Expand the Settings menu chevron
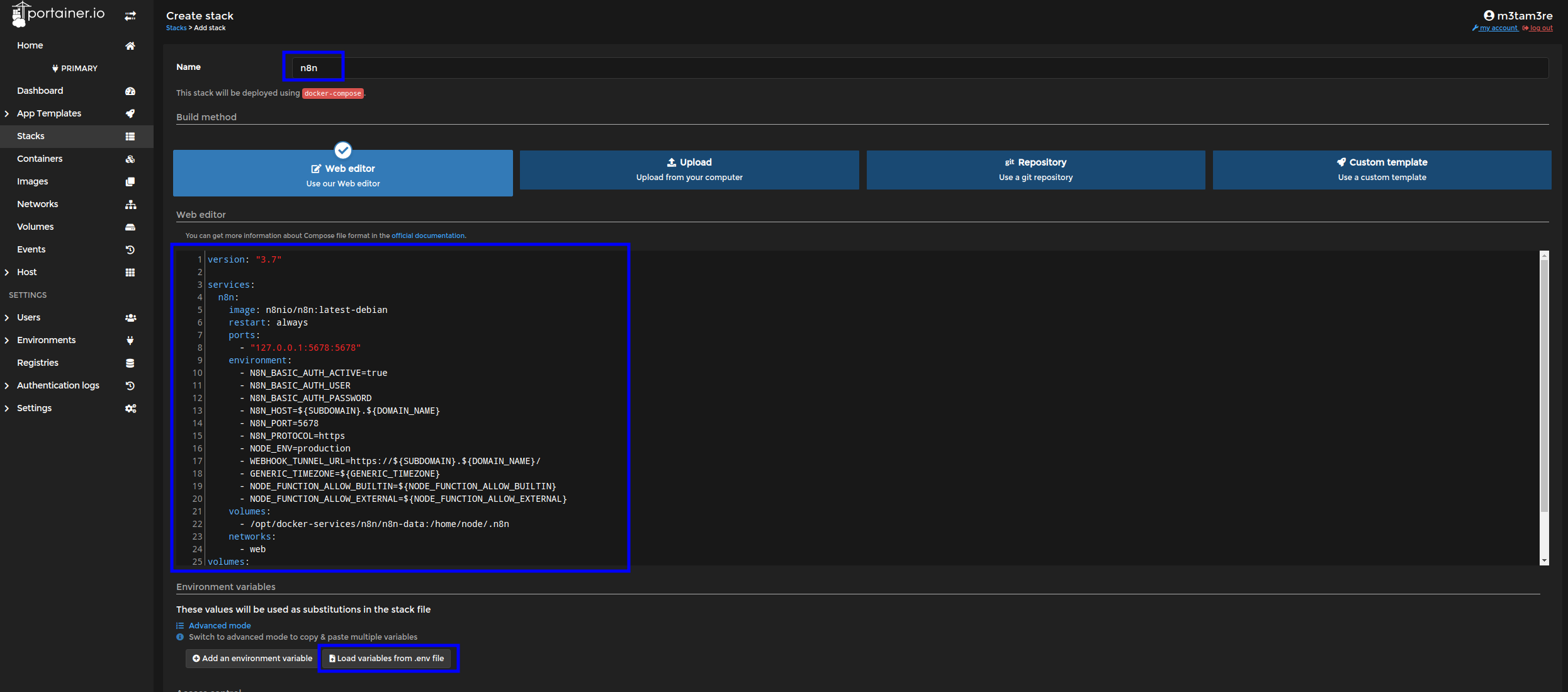Image resolution: width=1568 pixels, height=692 pixels. 7,408
